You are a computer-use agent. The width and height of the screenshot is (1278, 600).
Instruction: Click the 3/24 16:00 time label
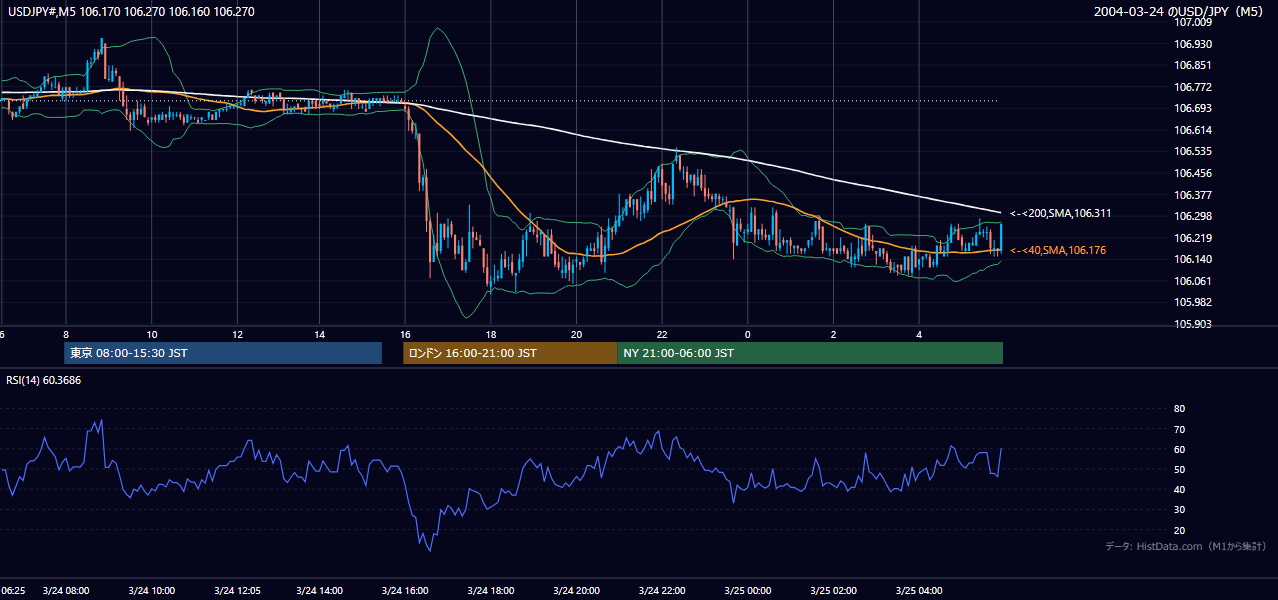tap(405, 591)
